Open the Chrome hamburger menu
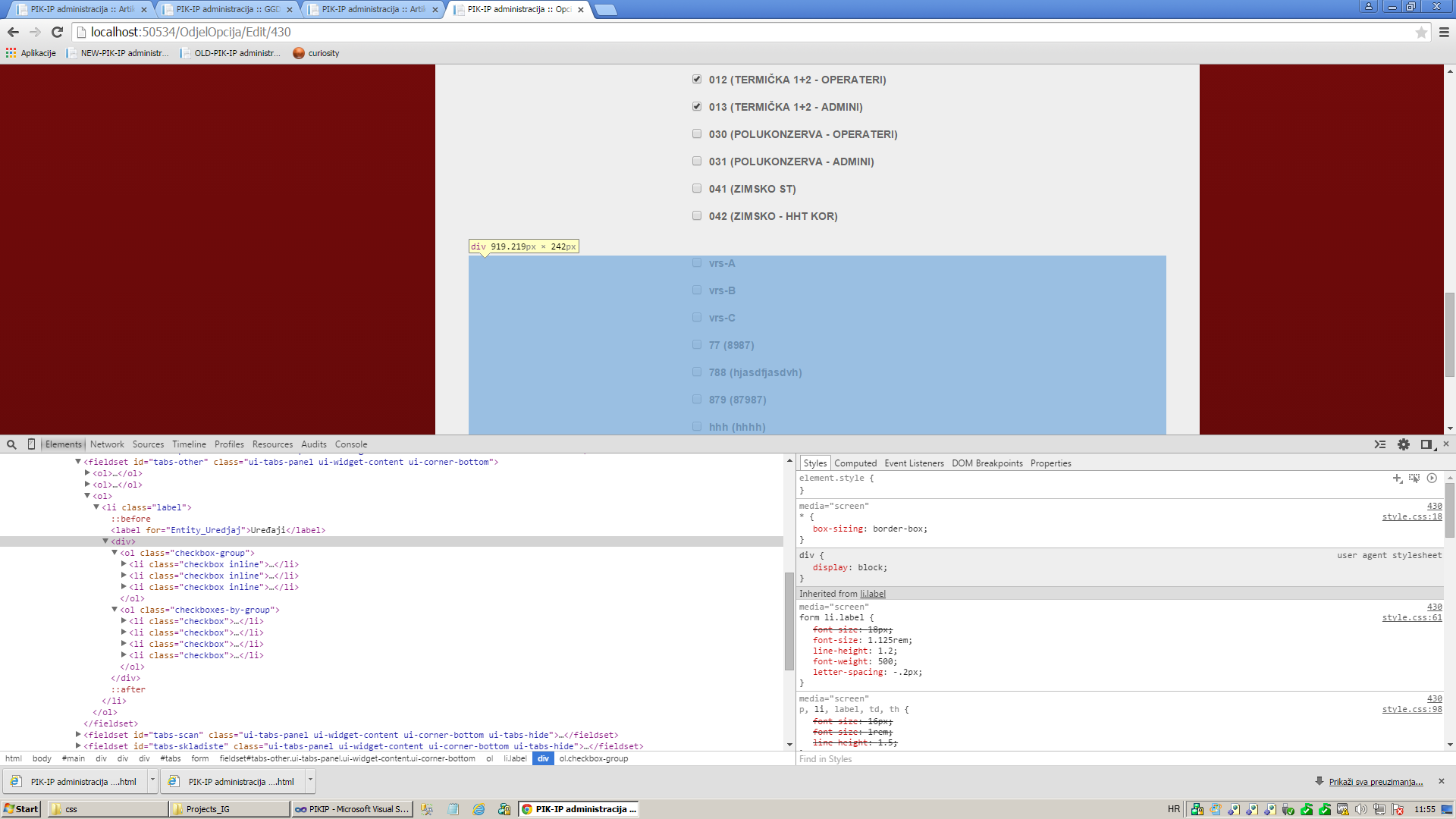This screenshot has height=819, width=1456. click(x=1444, y=32)
